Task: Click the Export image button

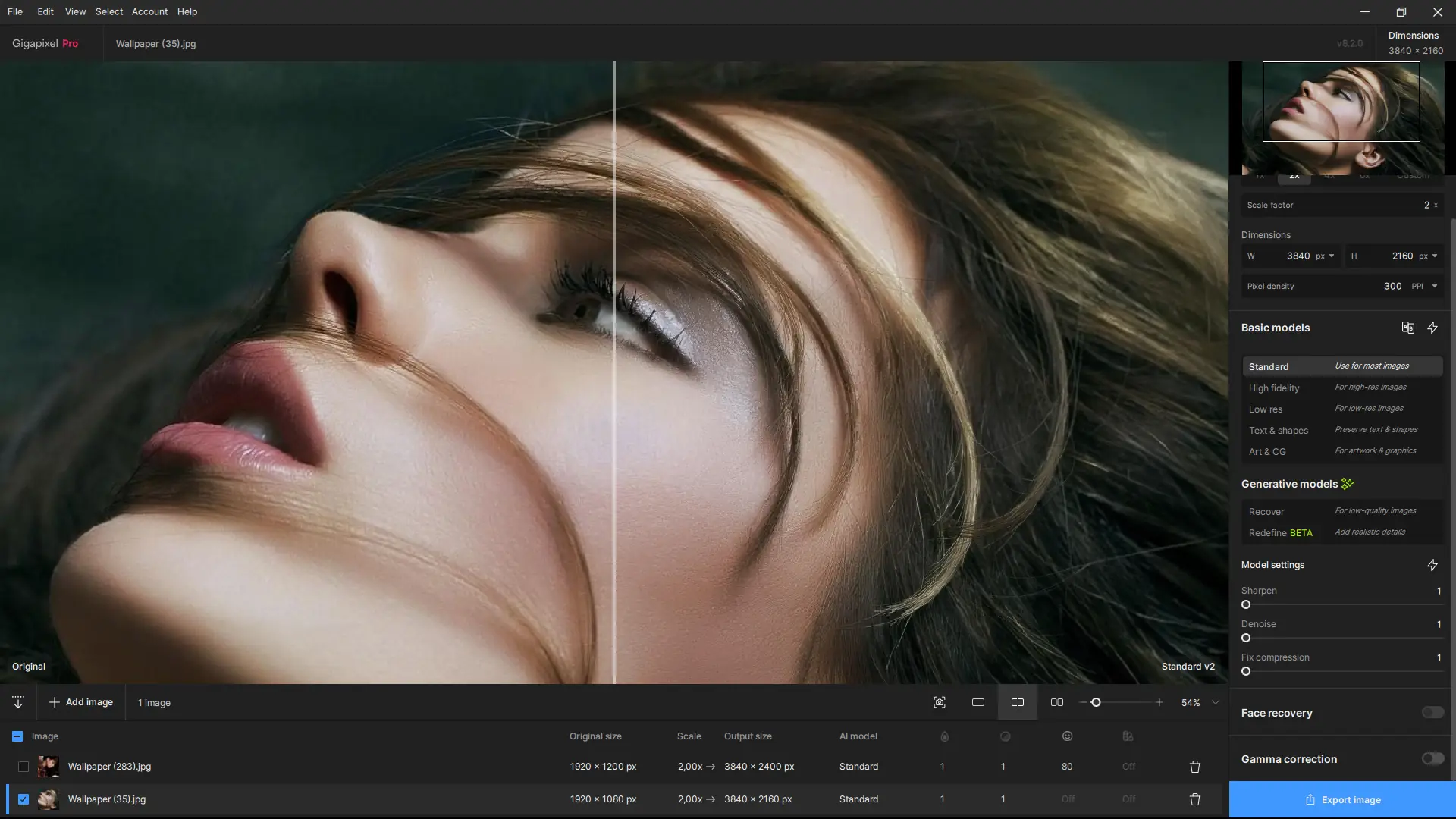Action: 1342,799
